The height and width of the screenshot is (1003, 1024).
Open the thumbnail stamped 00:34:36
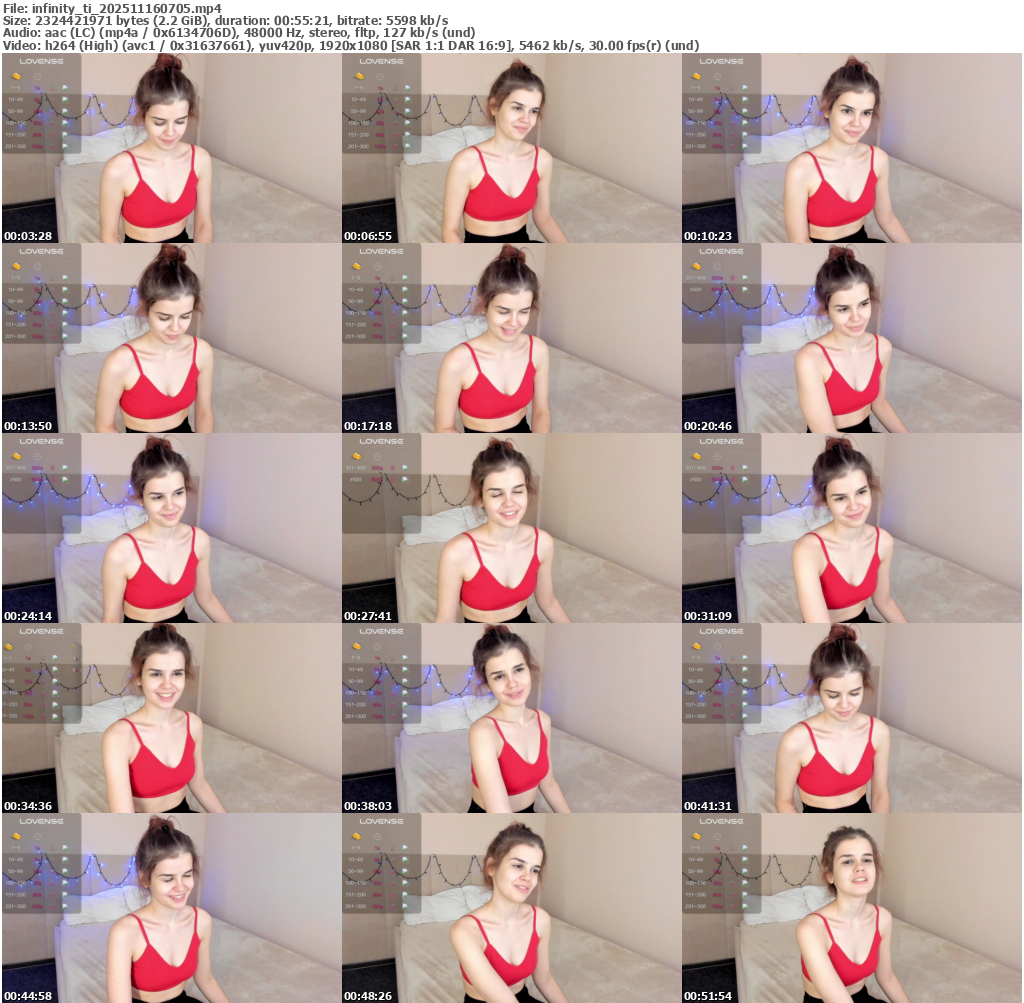click(171, 718)
